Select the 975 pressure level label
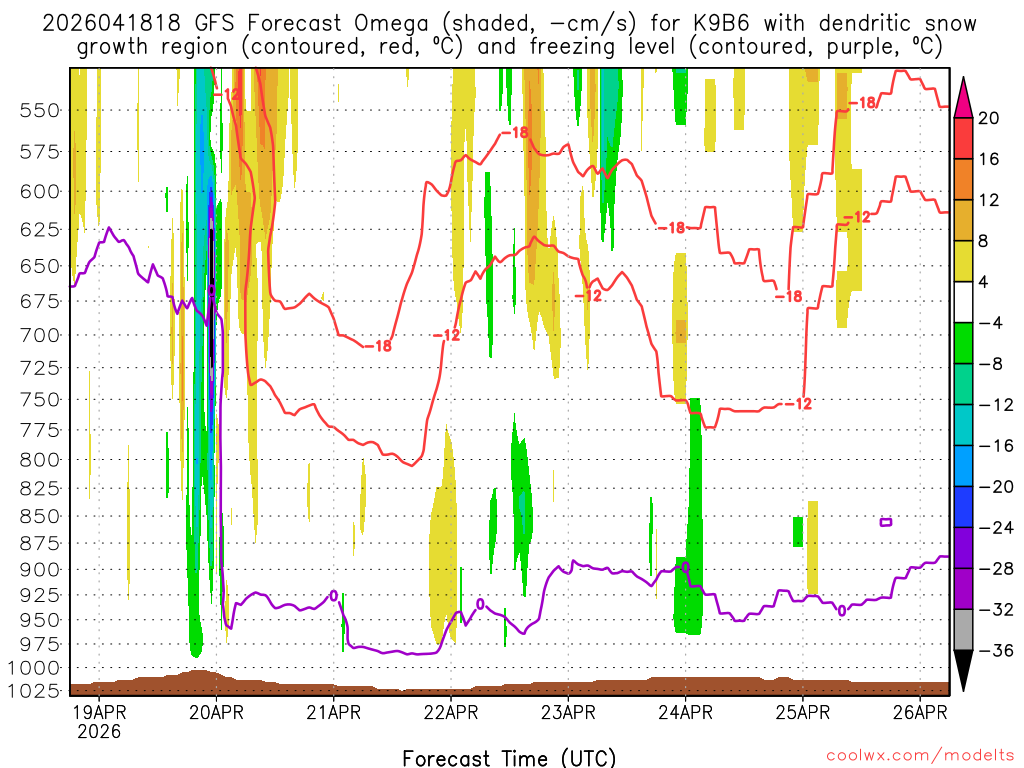 40,644
